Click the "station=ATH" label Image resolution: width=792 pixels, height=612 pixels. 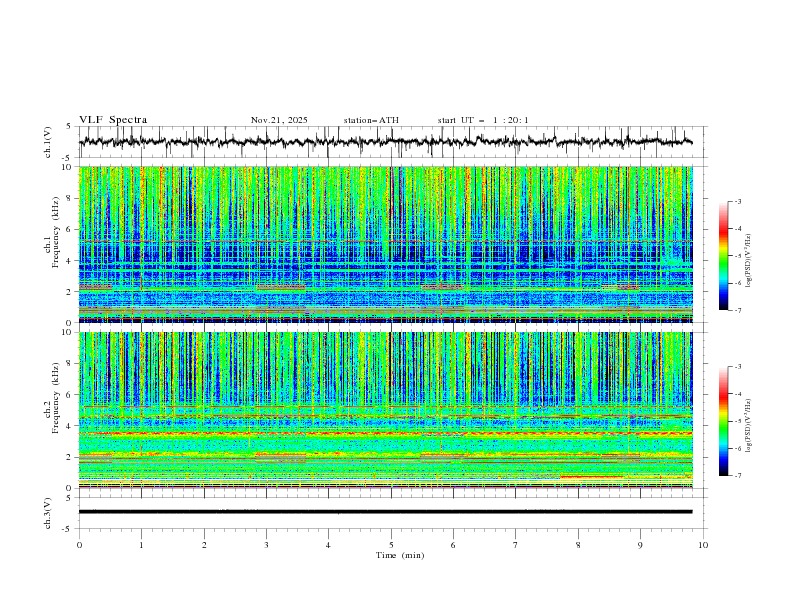[x=371, y=120]
